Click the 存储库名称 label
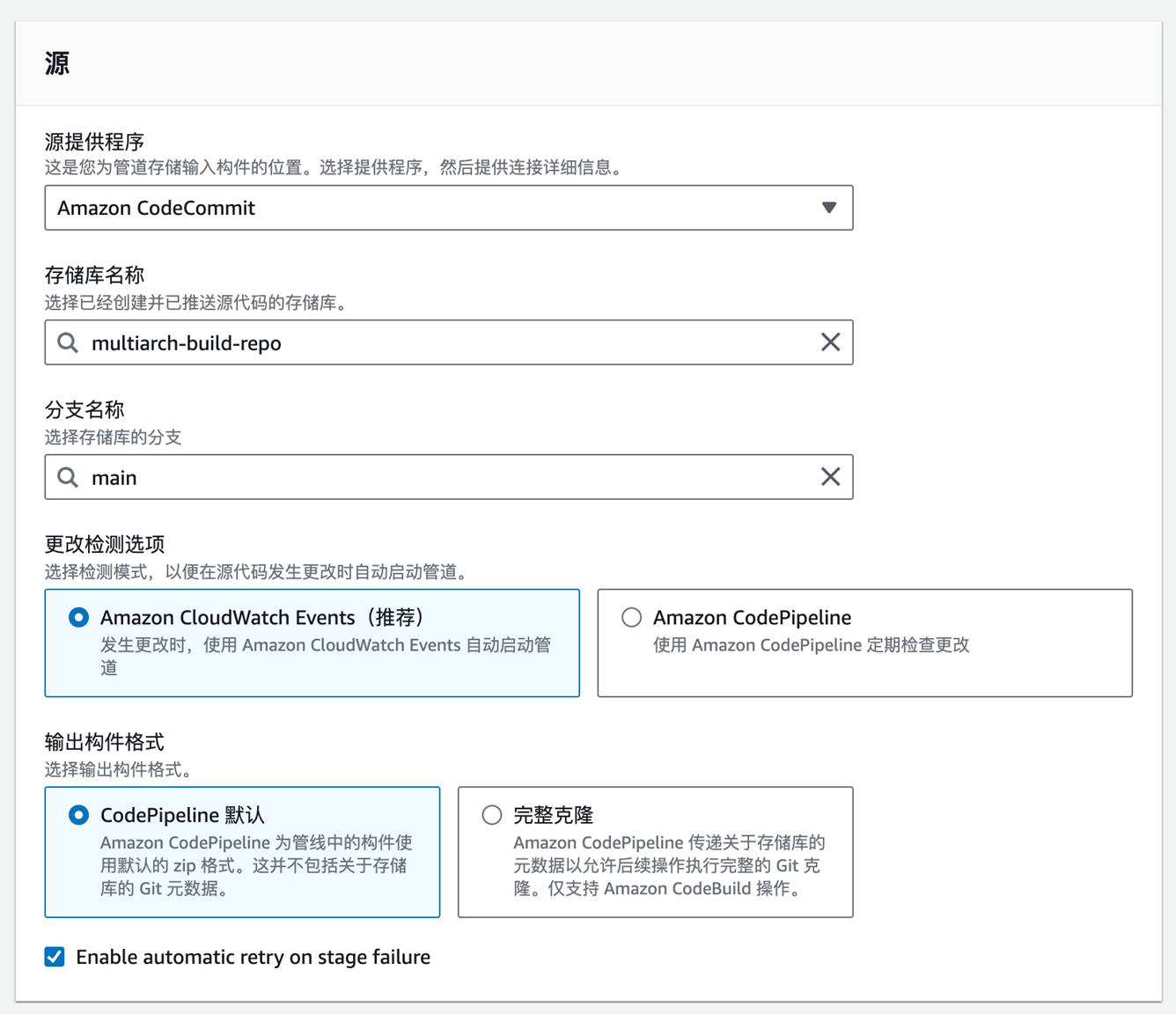 (x=94, y=276)
